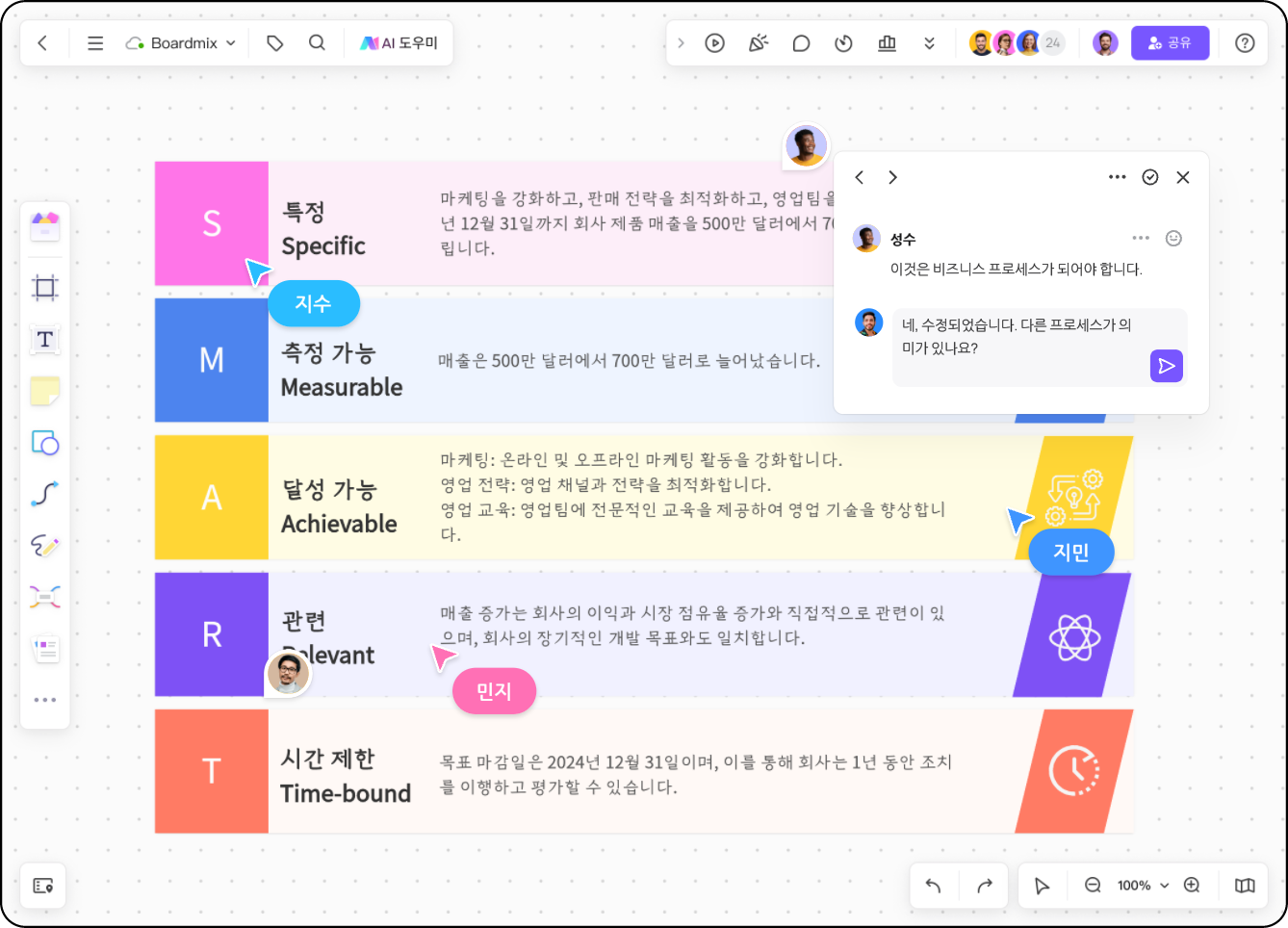Select the atom icon on the Relevant row

point(1074,636)
